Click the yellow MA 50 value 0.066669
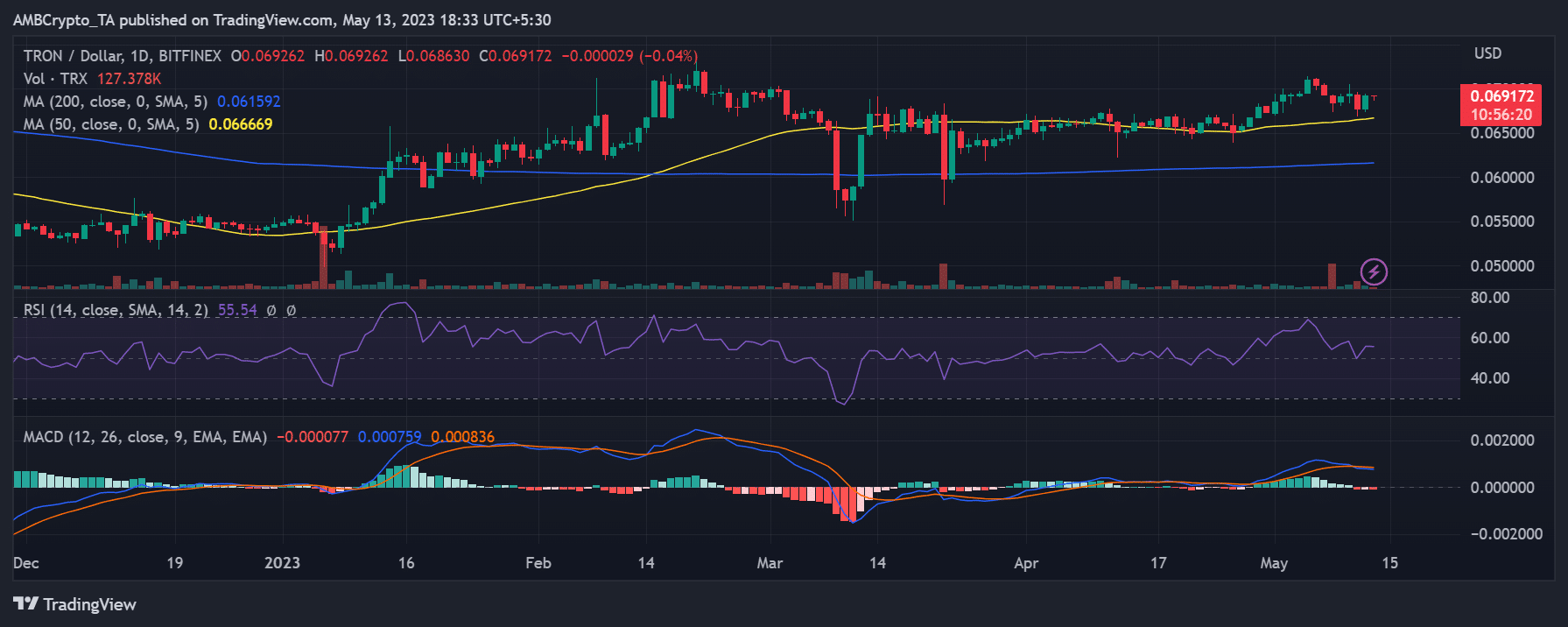The height and width of the screenshot is (627, 1568). (241, 124)
